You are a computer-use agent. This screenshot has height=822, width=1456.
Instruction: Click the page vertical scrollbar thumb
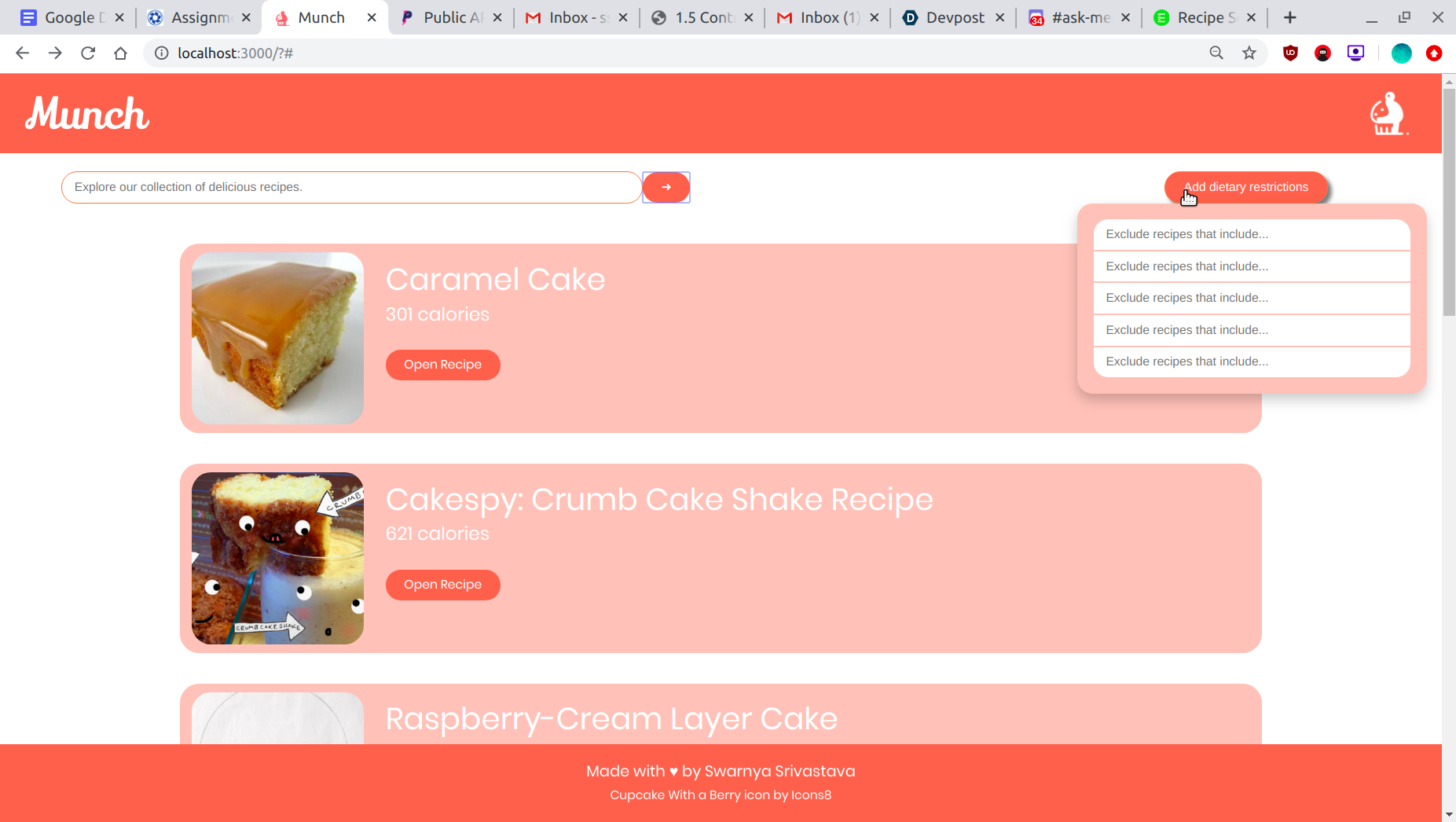1449,202
